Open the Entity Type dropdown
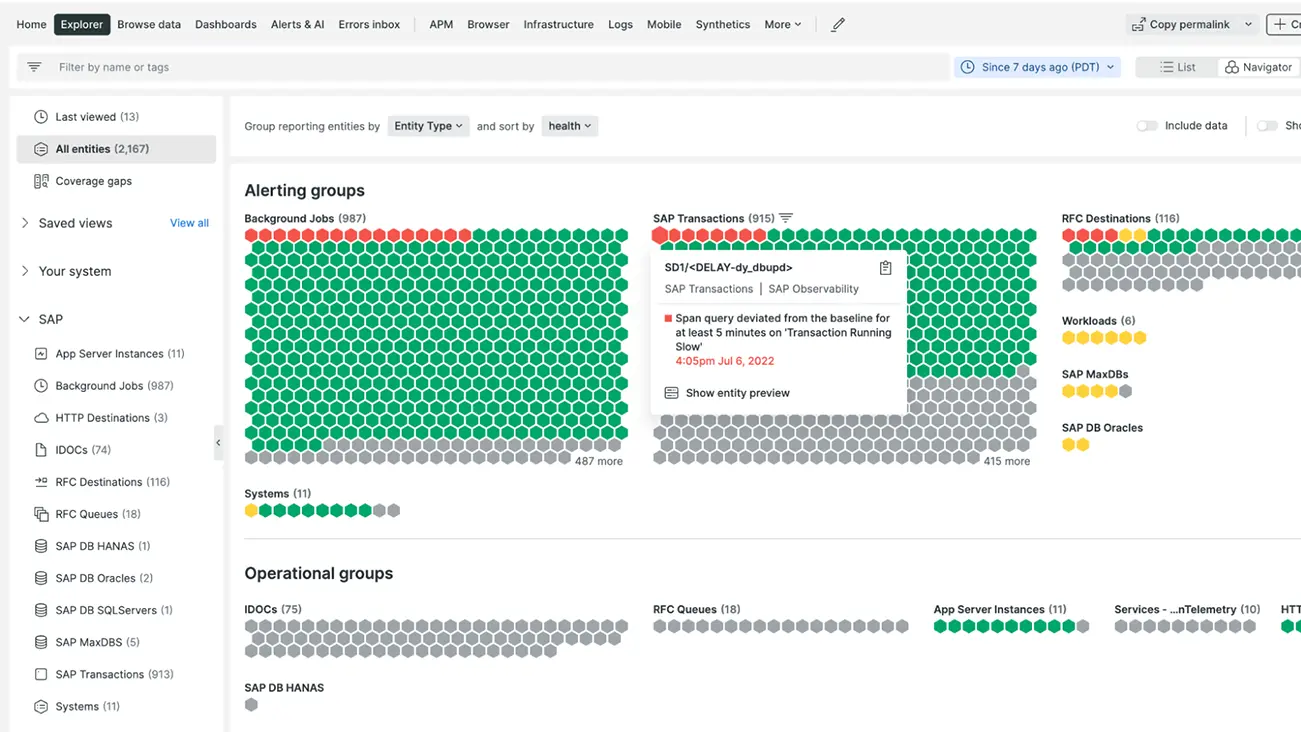1301x732 pixels. pos(428,126)
